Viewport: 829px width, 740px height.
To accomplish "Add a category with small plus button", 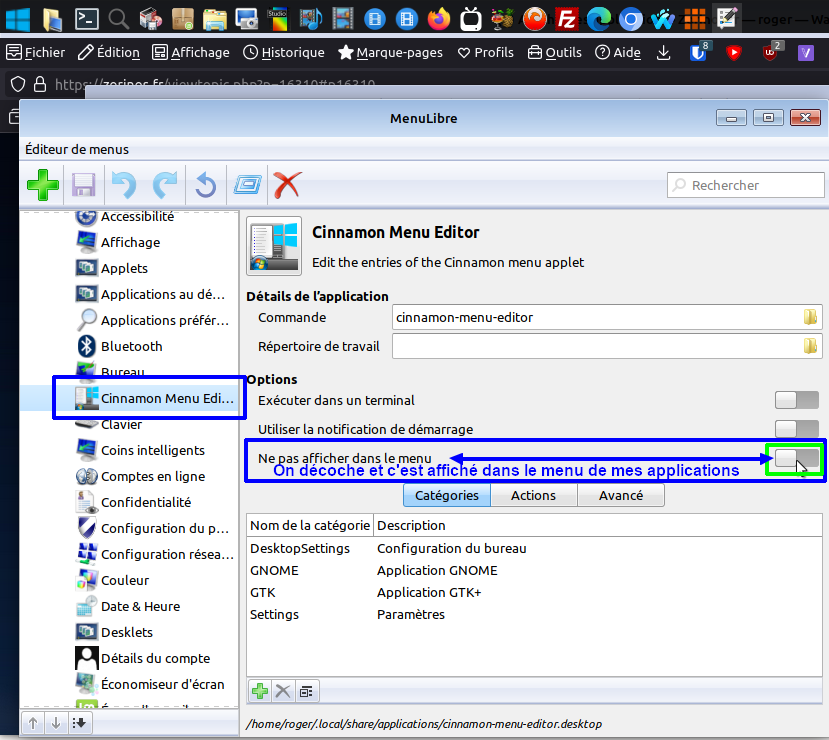I will (260, 690).
